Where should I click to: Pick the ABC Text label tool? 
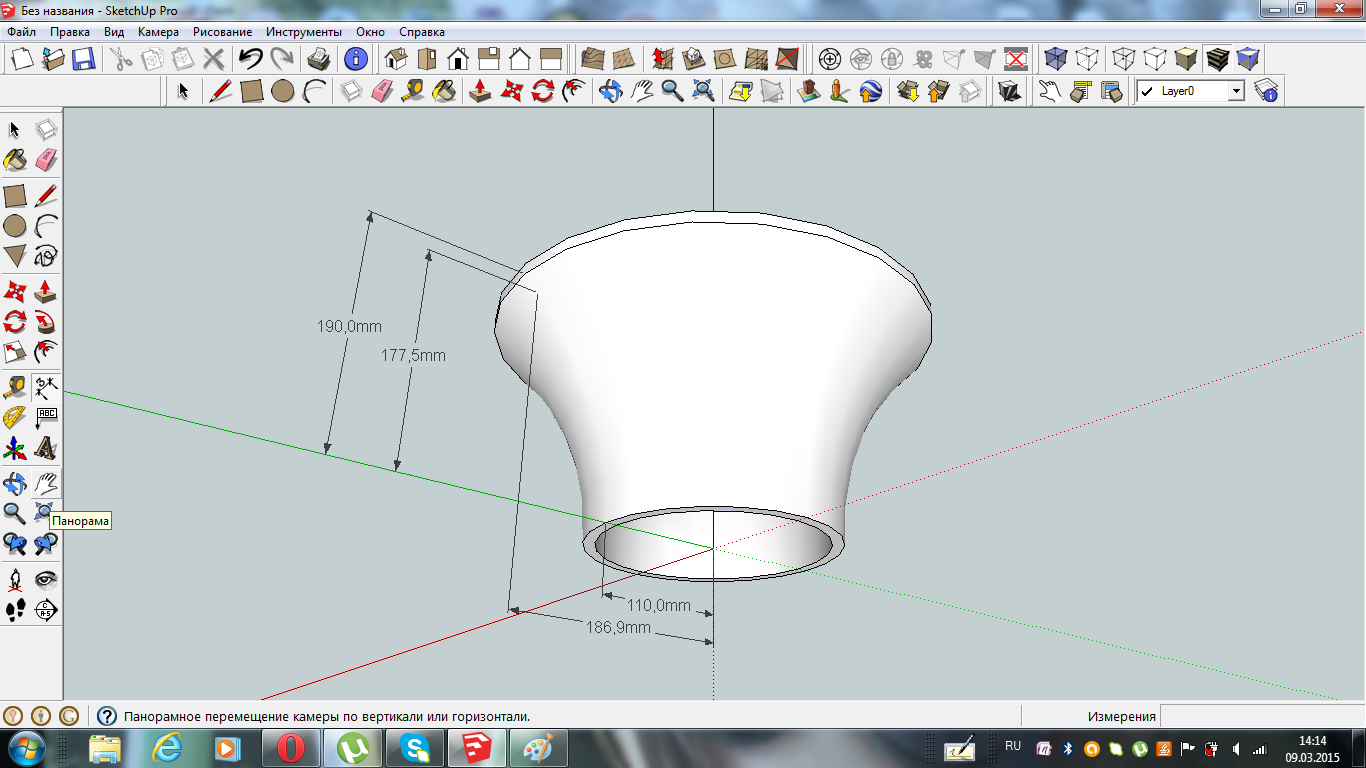point(46,416)
